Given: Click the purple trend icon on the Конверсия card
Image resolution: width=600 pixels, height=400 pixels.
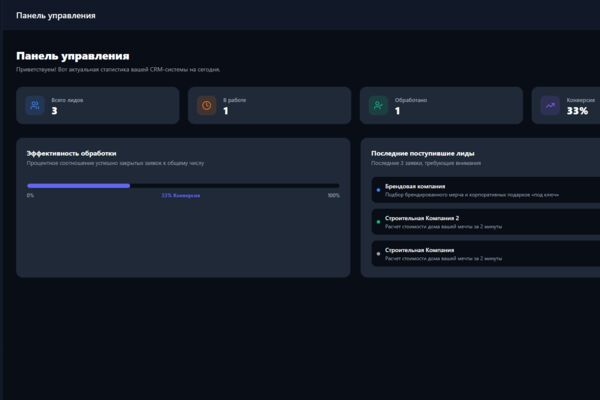Looking at the screenshot, I should [550, 105].
